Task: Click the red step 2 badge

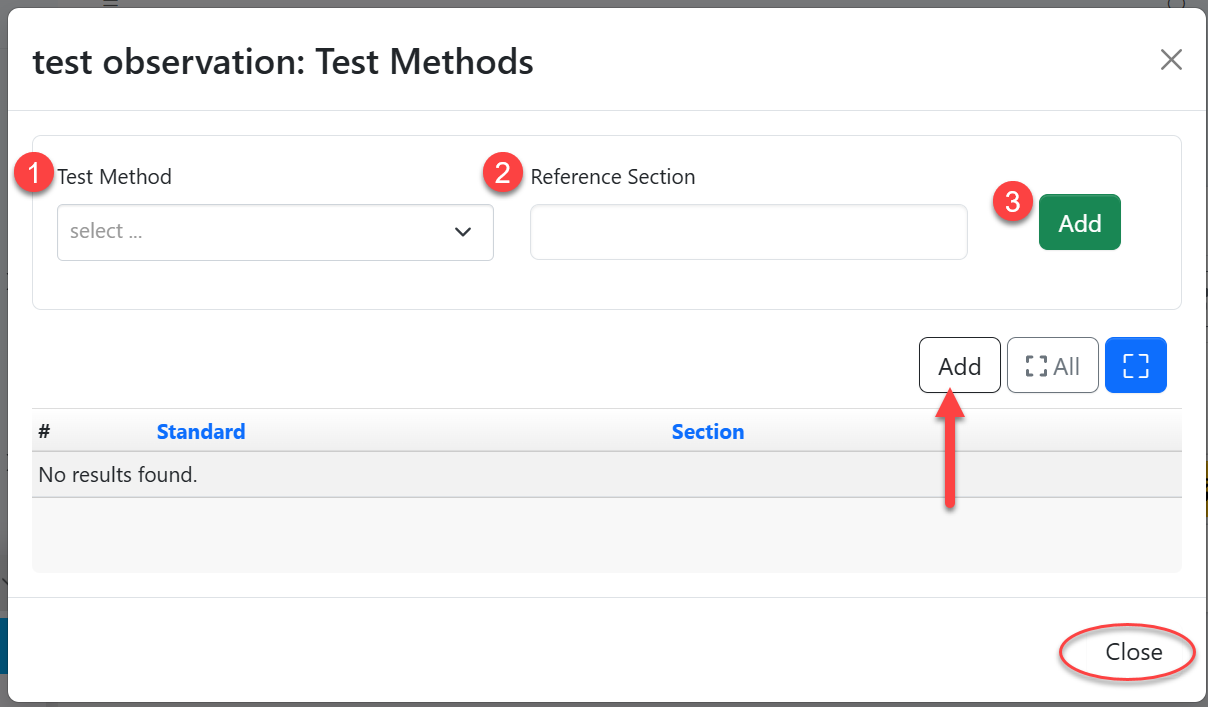Action: click(502, 174)
